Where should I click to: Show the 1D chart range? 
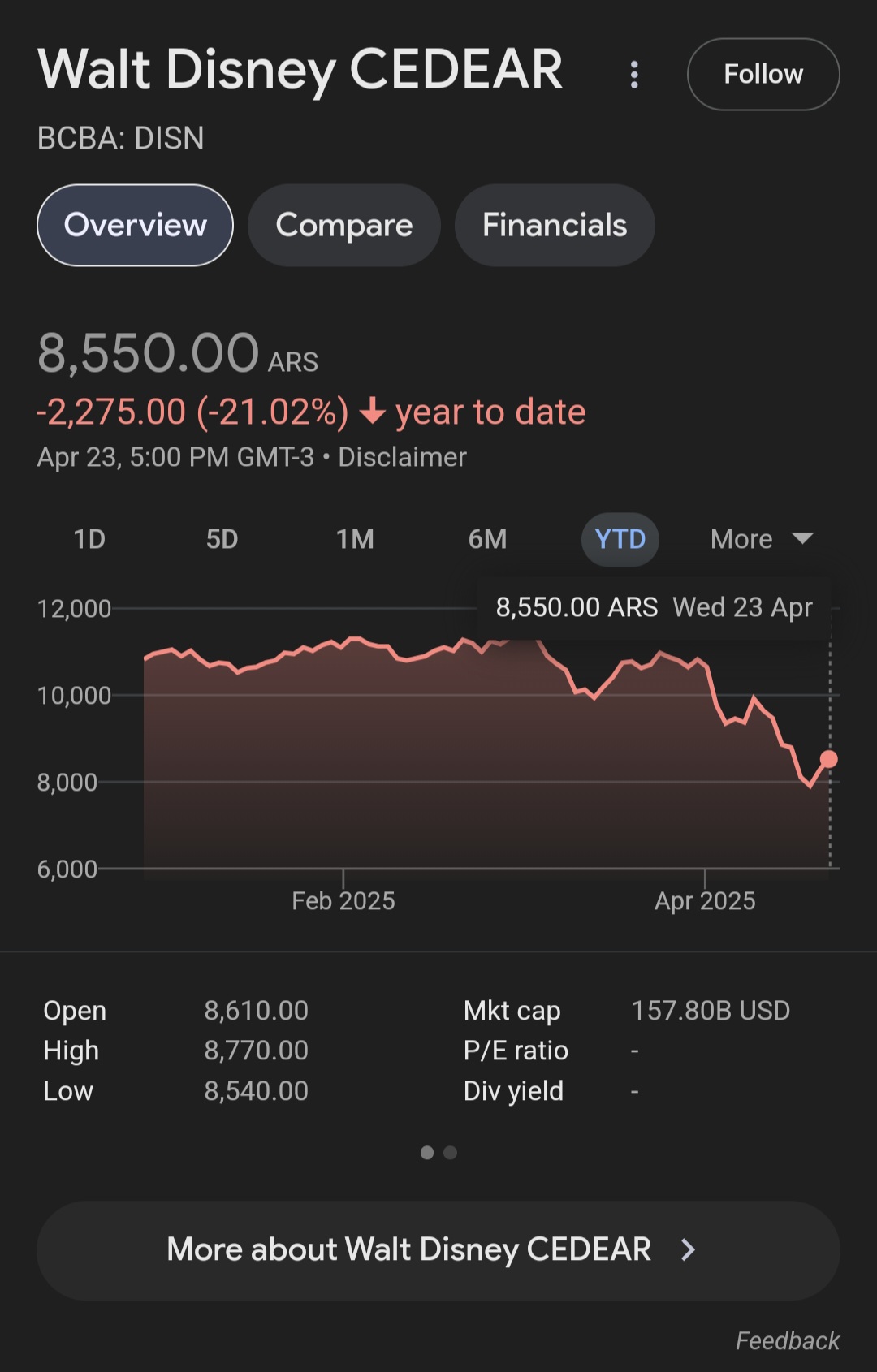pyautogui.click(x=89, y=539)
